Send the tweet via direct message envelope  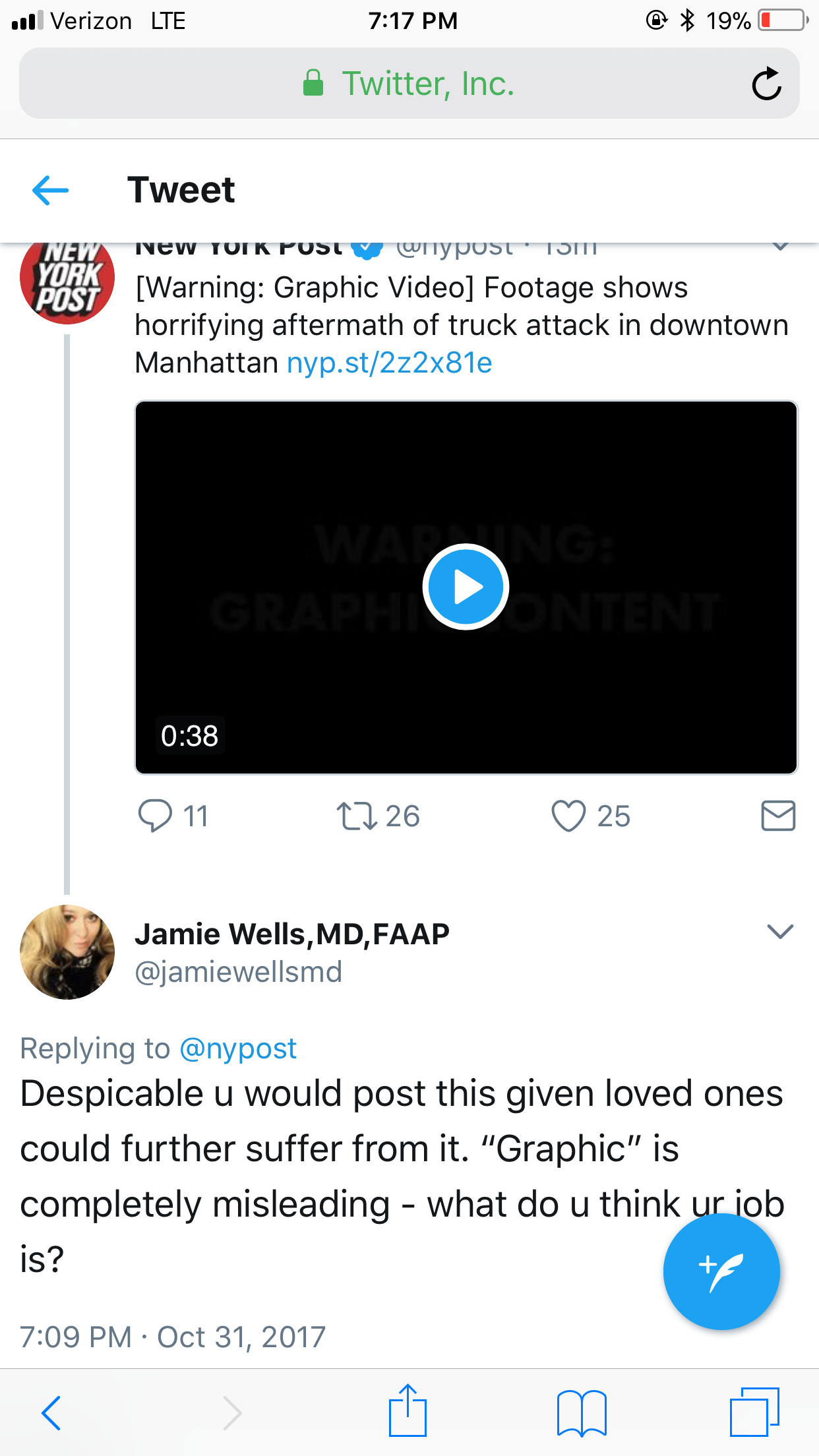(778, 816)
